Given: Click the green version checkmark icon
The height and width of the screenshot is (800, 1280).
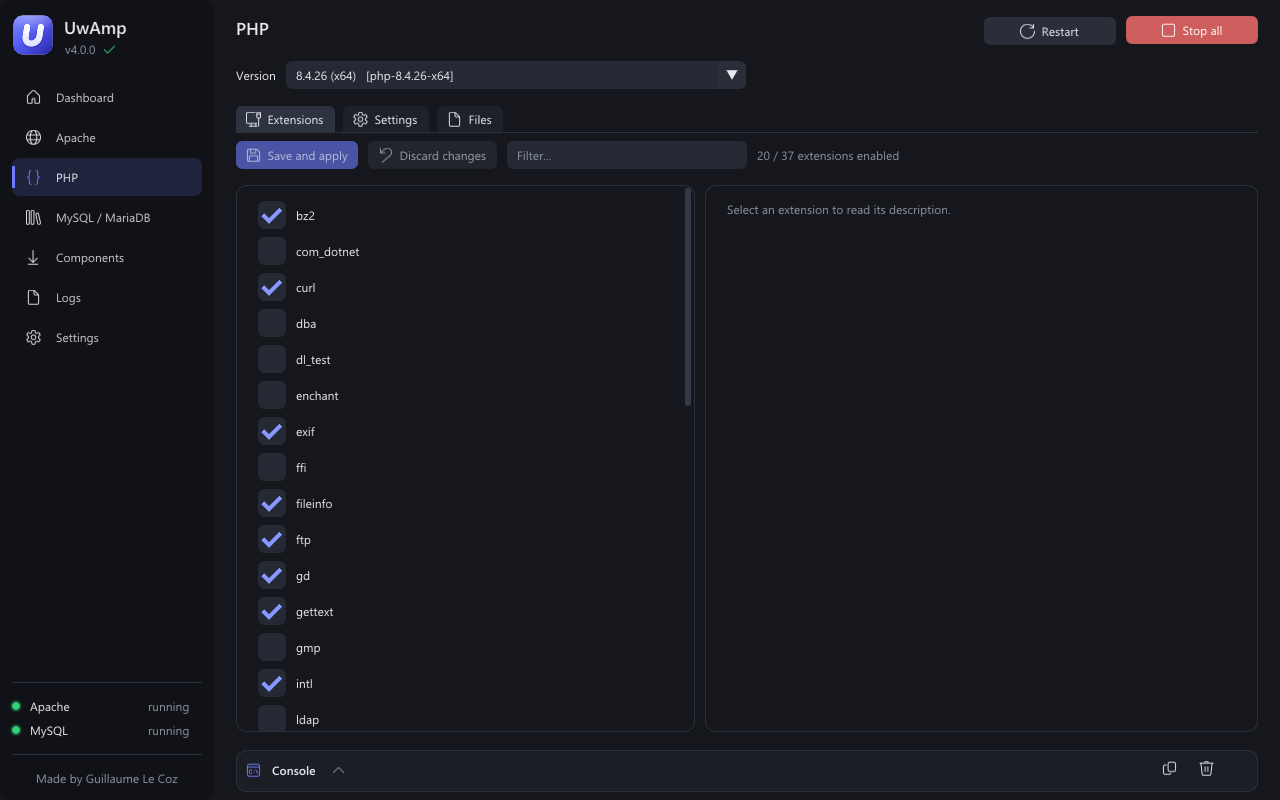Looking at the screenshot, I should (109, 50).
